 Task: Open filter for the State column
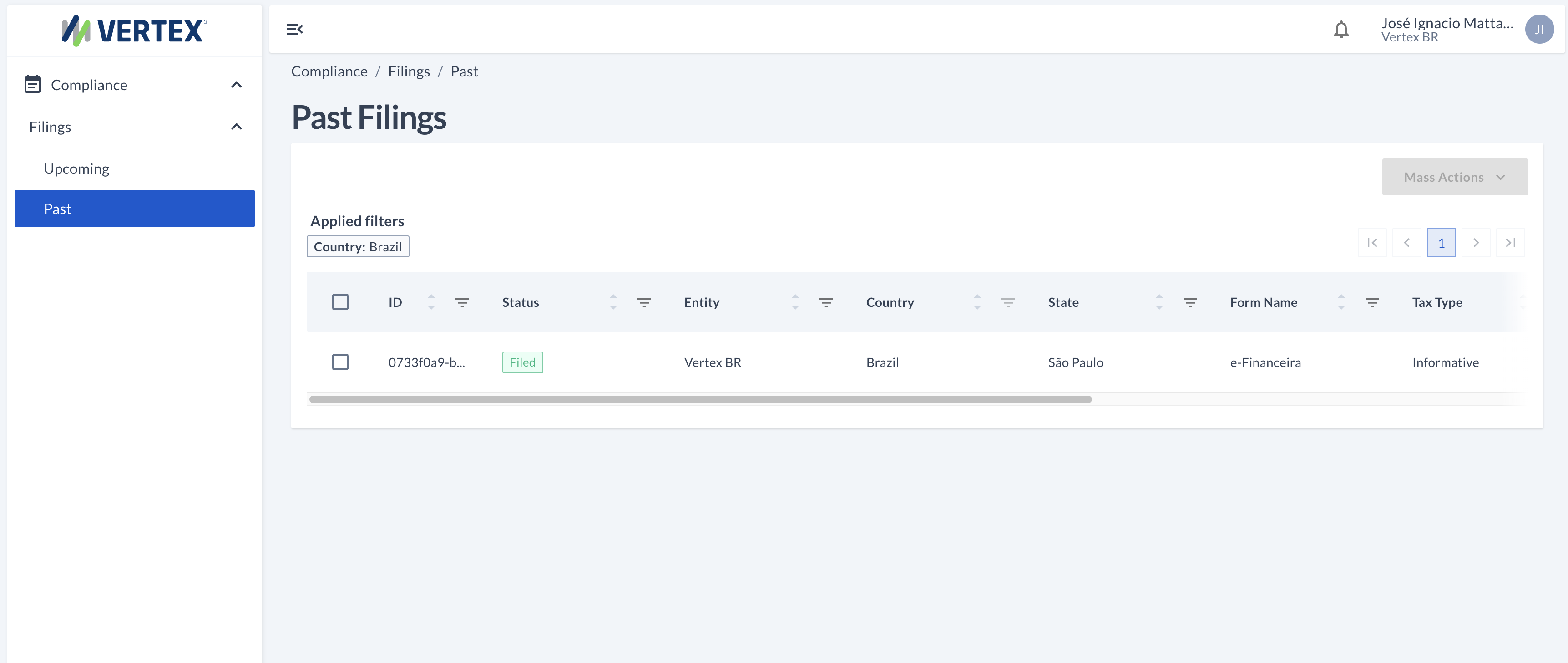pyautogui.click(x=1190, y=302)
